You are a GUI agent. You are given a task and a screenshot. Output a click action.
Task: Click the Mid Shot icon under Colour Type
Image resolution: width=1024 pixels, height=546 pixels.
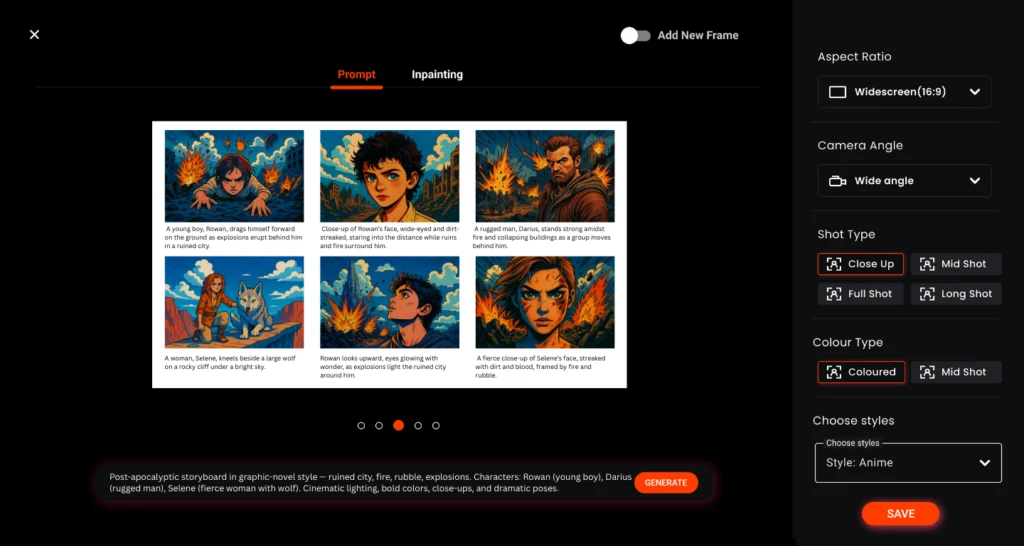click(927, 372)
